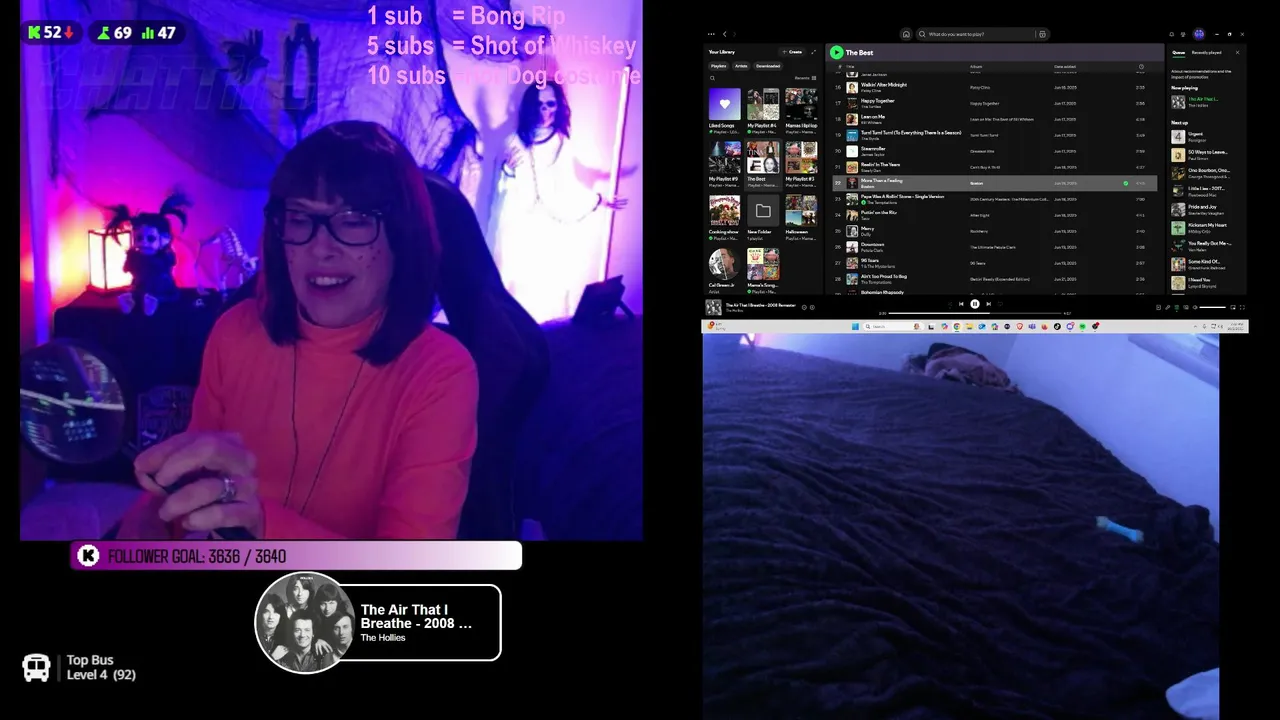
Task: Close the Queue side panel
Action: pos(1237,52)
